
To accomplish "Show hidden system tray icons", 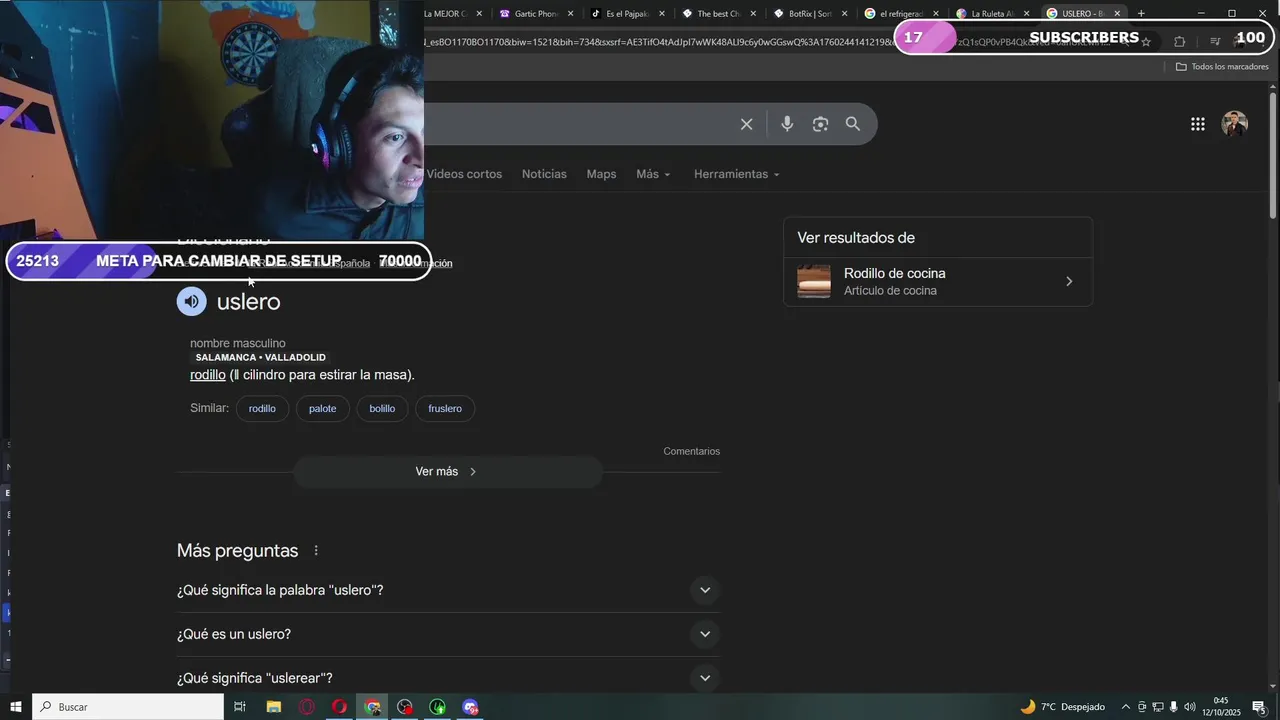I will click(1125, 707).
